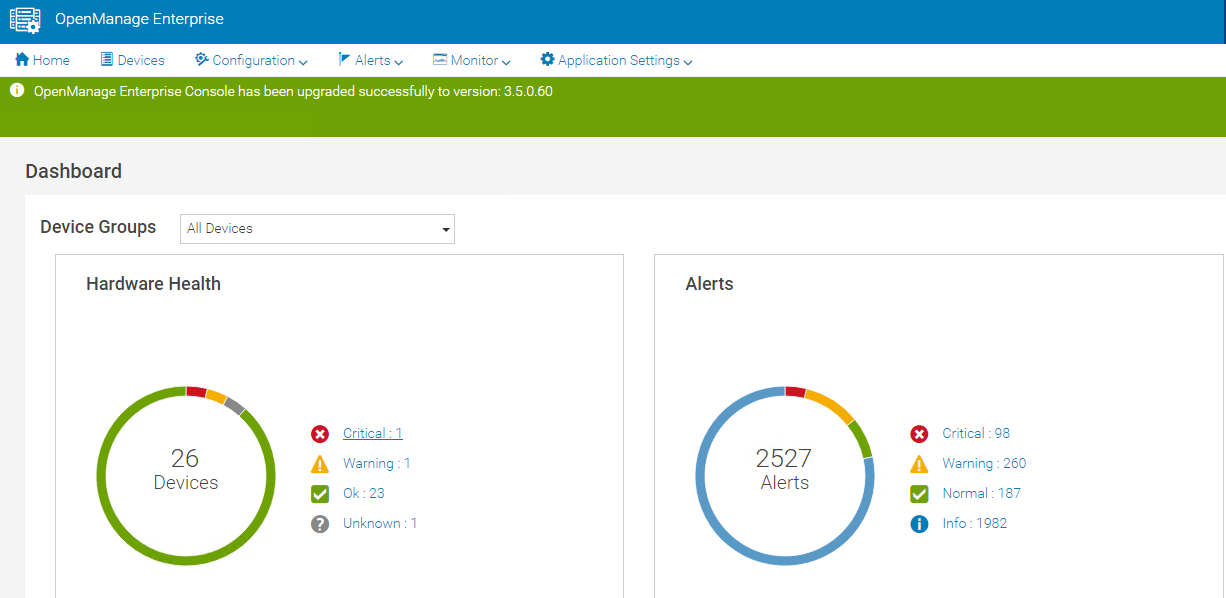Screen dimensions: 1226x598
Task: Click the 26 Devices count in donut
Action: (186, 470)
